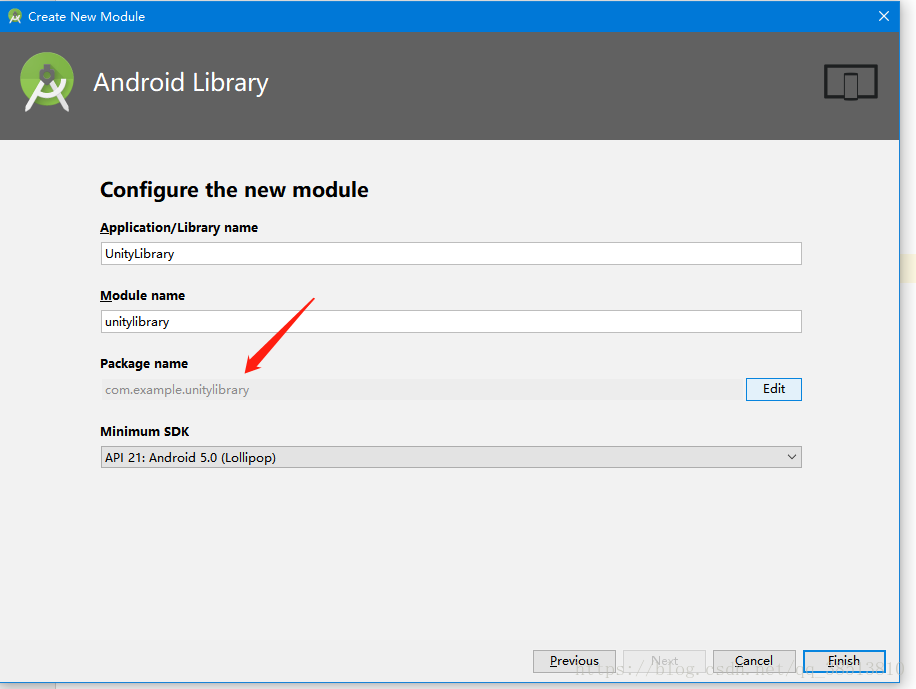The image size is (916, 689).
Task: Click the Edit button for package name
Action: point(773,389)
